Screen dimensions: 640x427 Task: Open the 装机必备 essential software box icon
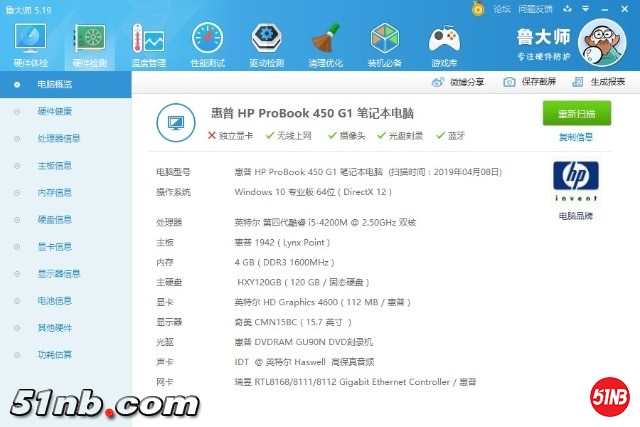pyautogui.click(x=384, y=42)
